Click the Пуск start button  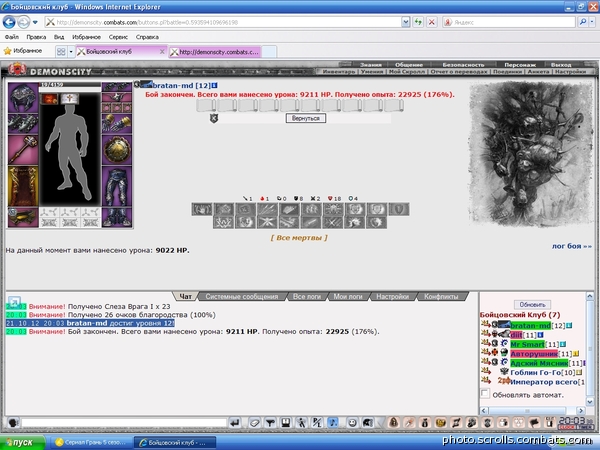(22, 442)
